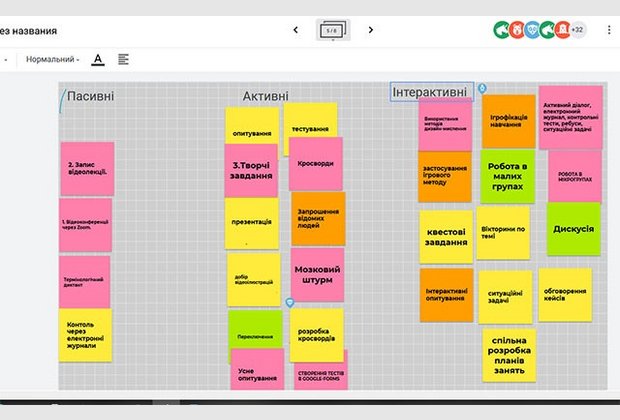Select the yellow 'Вікторини по темі' note
This screenshot has width=620, height=420.
tap(503, 233)
